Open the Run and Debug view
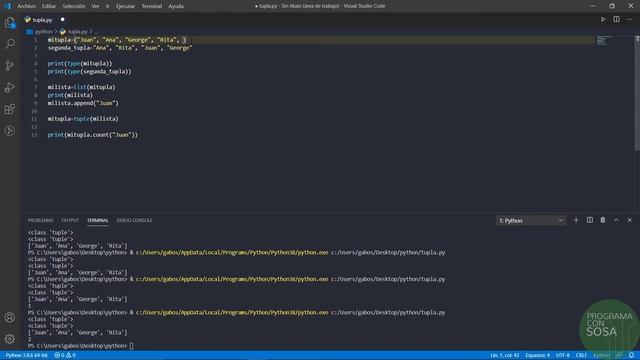 (x=10, y=87)
